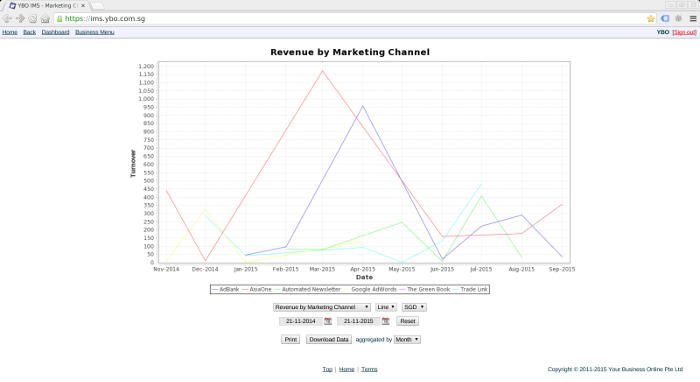The image size is (700, 382).
Task: Click the Download Data button
Action: pos(329,340)
